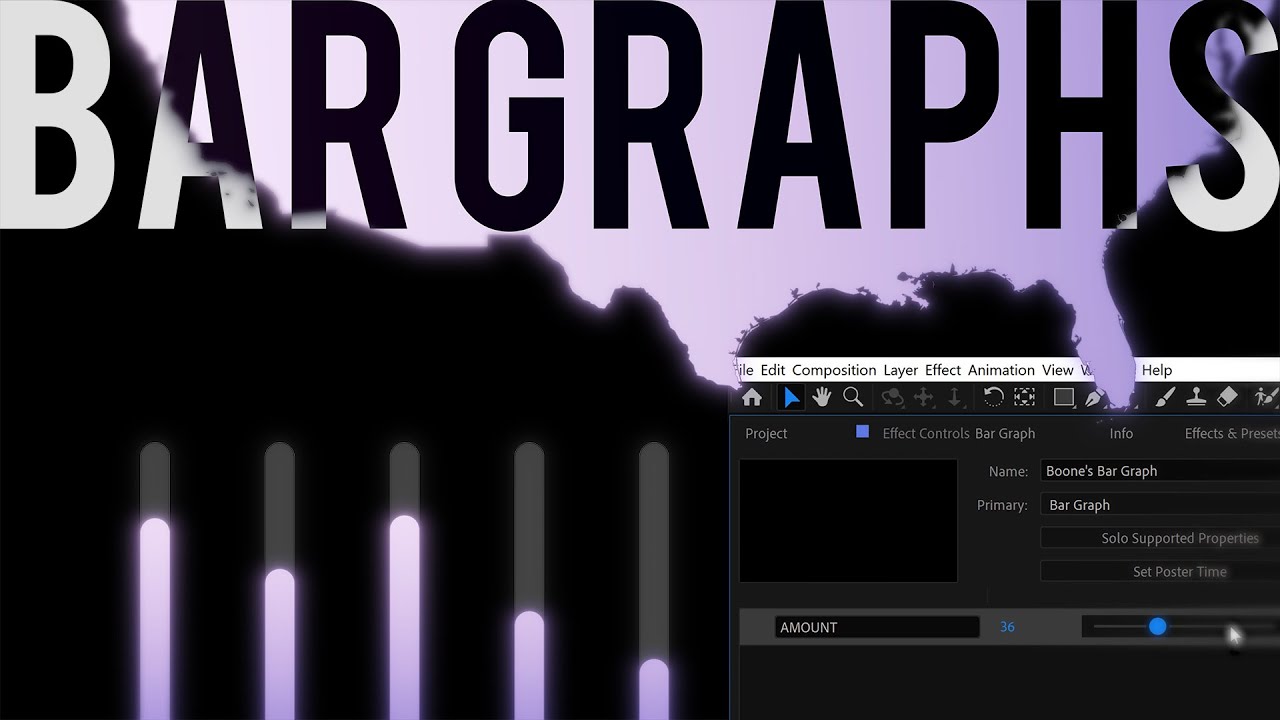Open the Layer menu
Screen dimensions: 1280x720
coord(900,370)
